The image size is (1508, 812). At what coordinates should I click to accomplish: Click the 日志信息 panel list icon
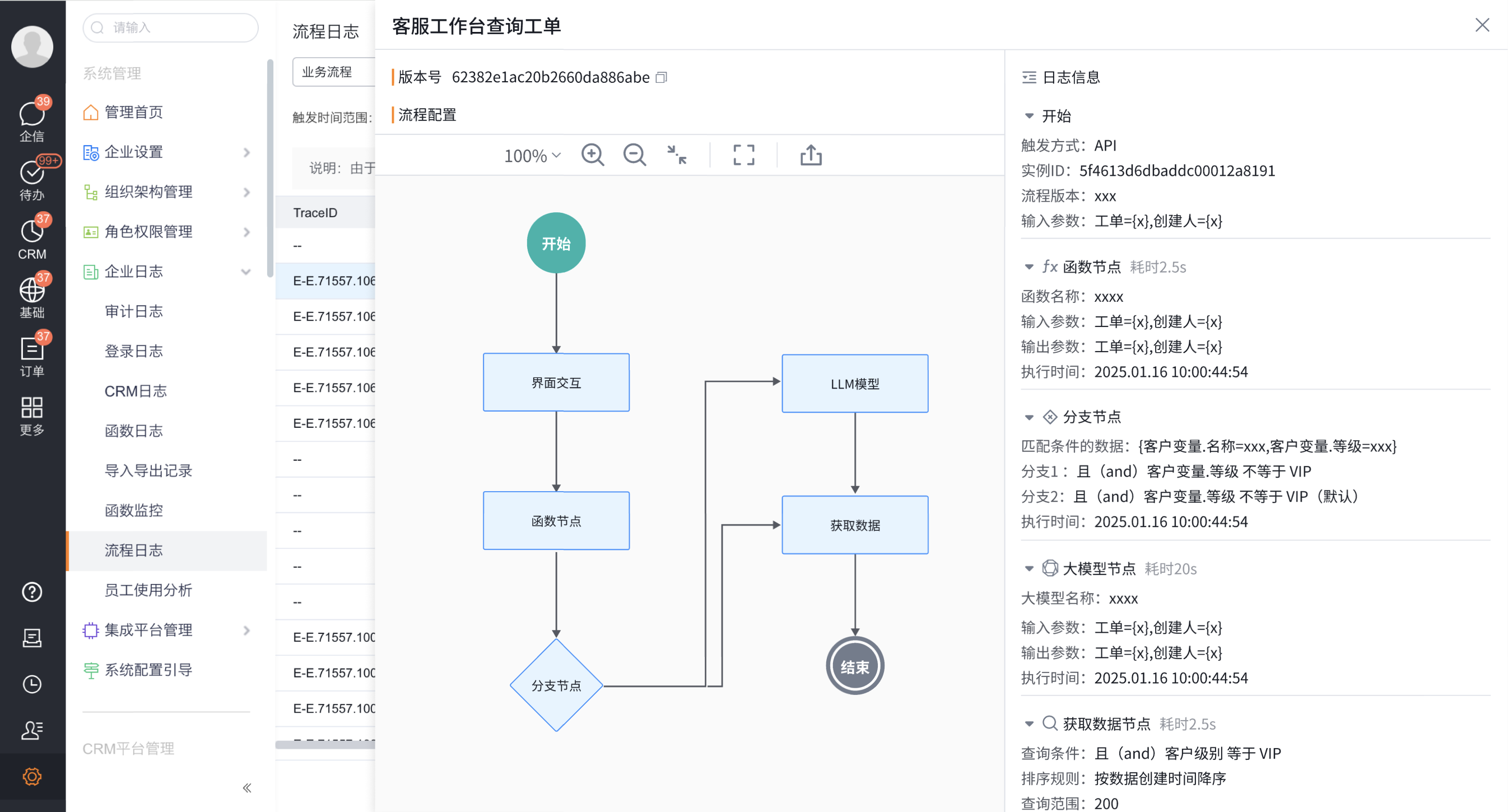(1028, 77)
